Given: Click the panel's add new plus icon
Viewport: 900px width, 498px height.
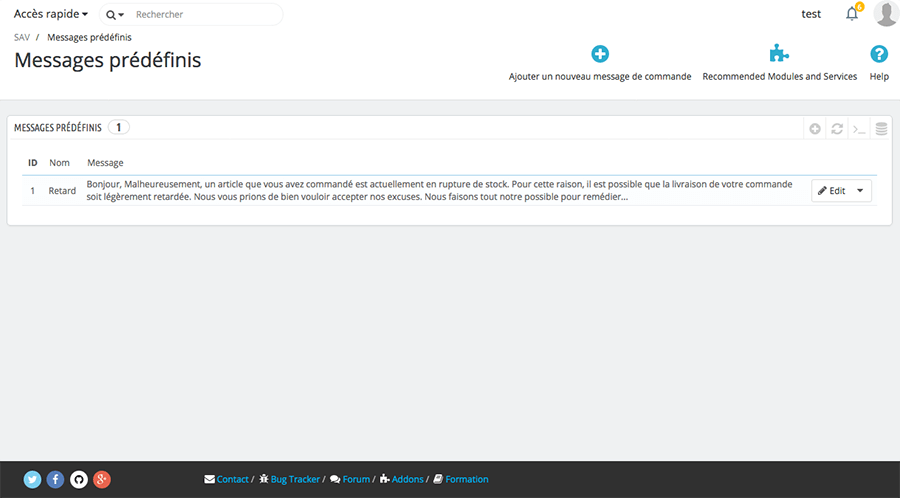Looking at the screenshot, I should (815, 128).
